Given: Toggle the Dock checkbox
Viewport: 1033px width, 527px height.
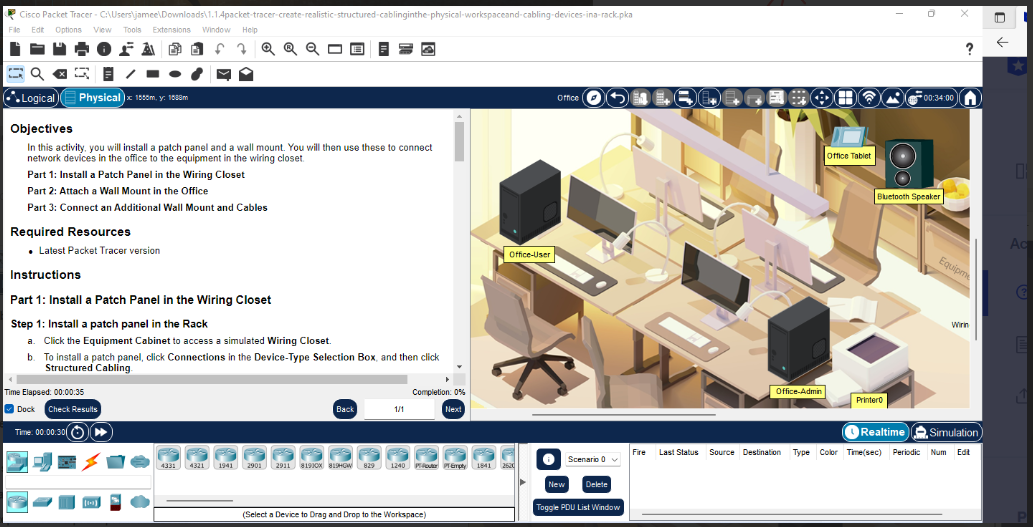Looking at the screenshot, I should (9, 409).
